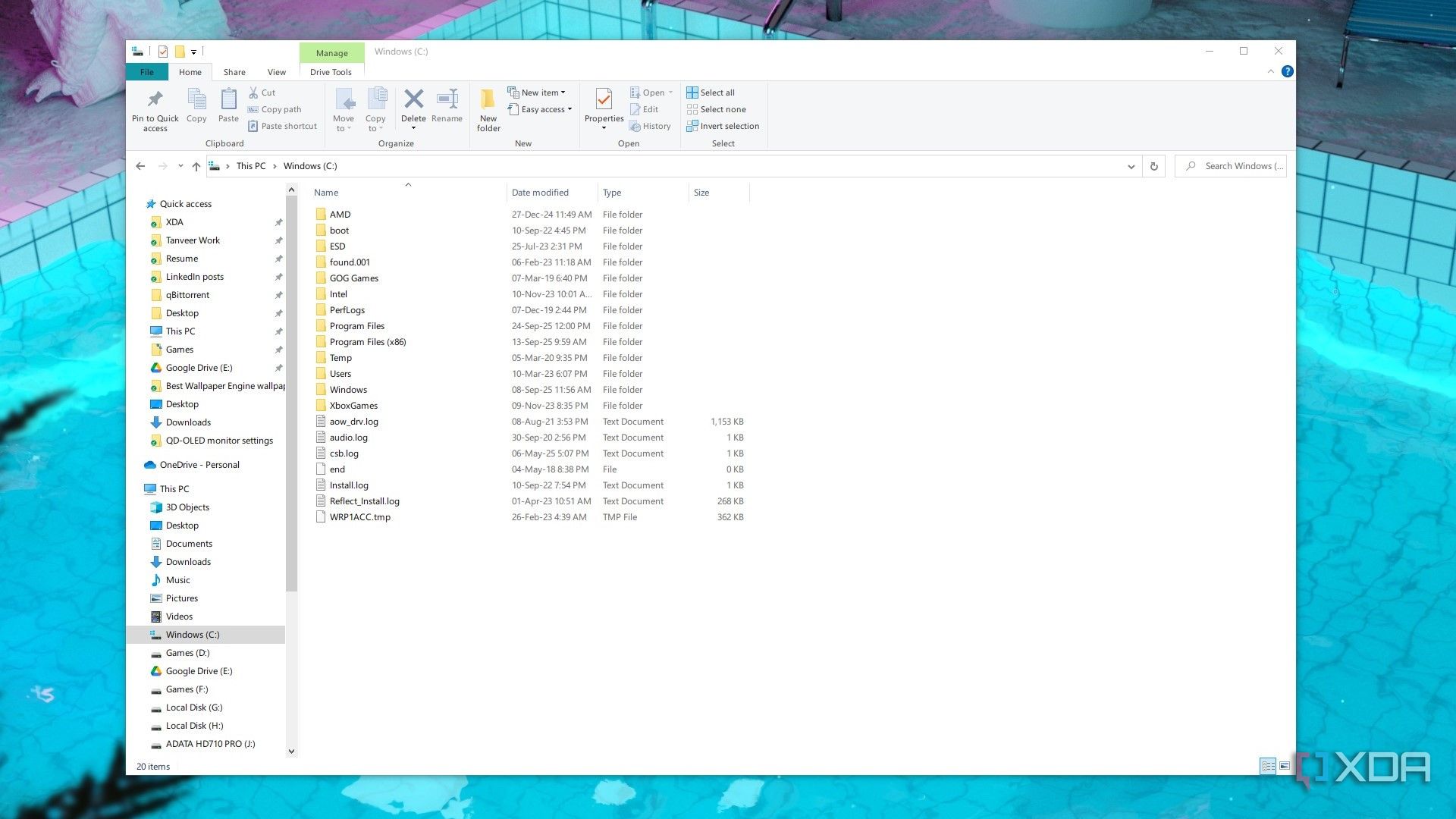Click Cut in Clipboard group

pos(262,93)
